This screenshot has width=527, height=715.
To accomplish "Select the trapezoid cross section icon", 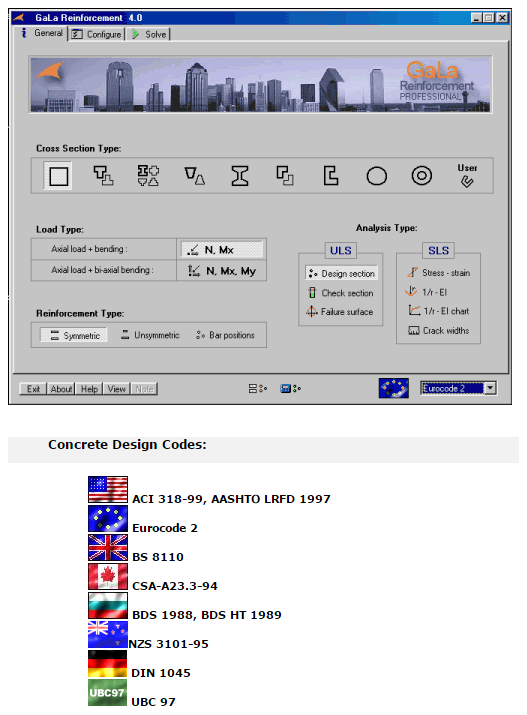I will [x=194, y=176].
